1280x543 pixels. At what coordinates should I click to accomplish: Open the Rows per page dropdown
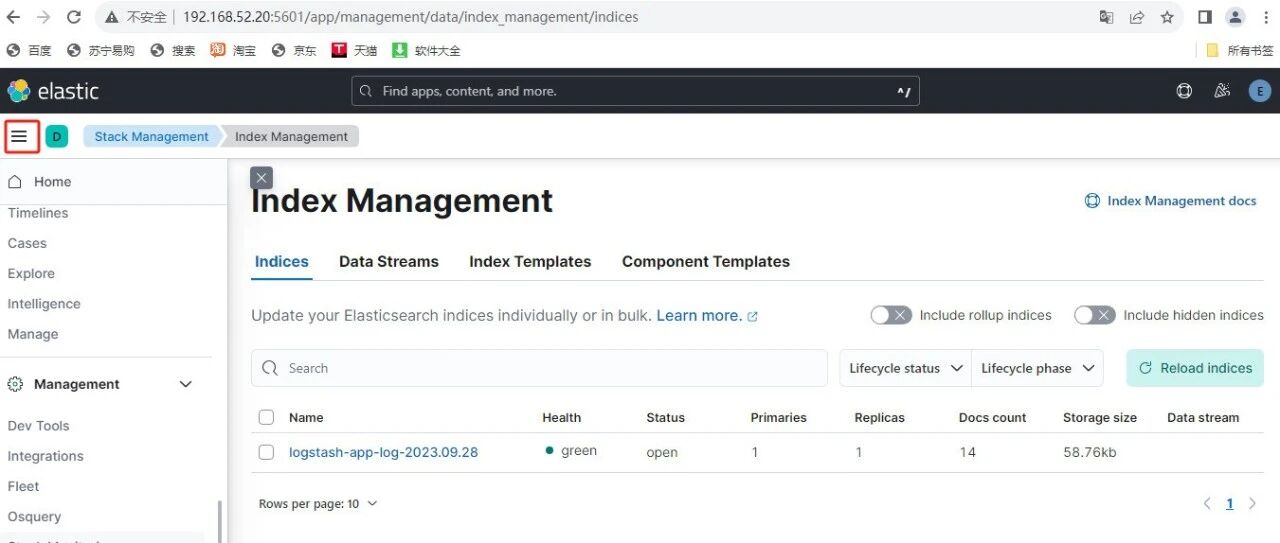tap(318, 504)
